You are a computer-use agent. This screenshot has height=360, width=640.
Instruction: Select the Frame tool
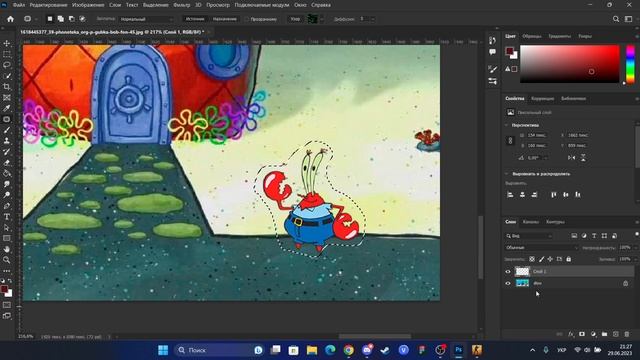click(7, 98)
